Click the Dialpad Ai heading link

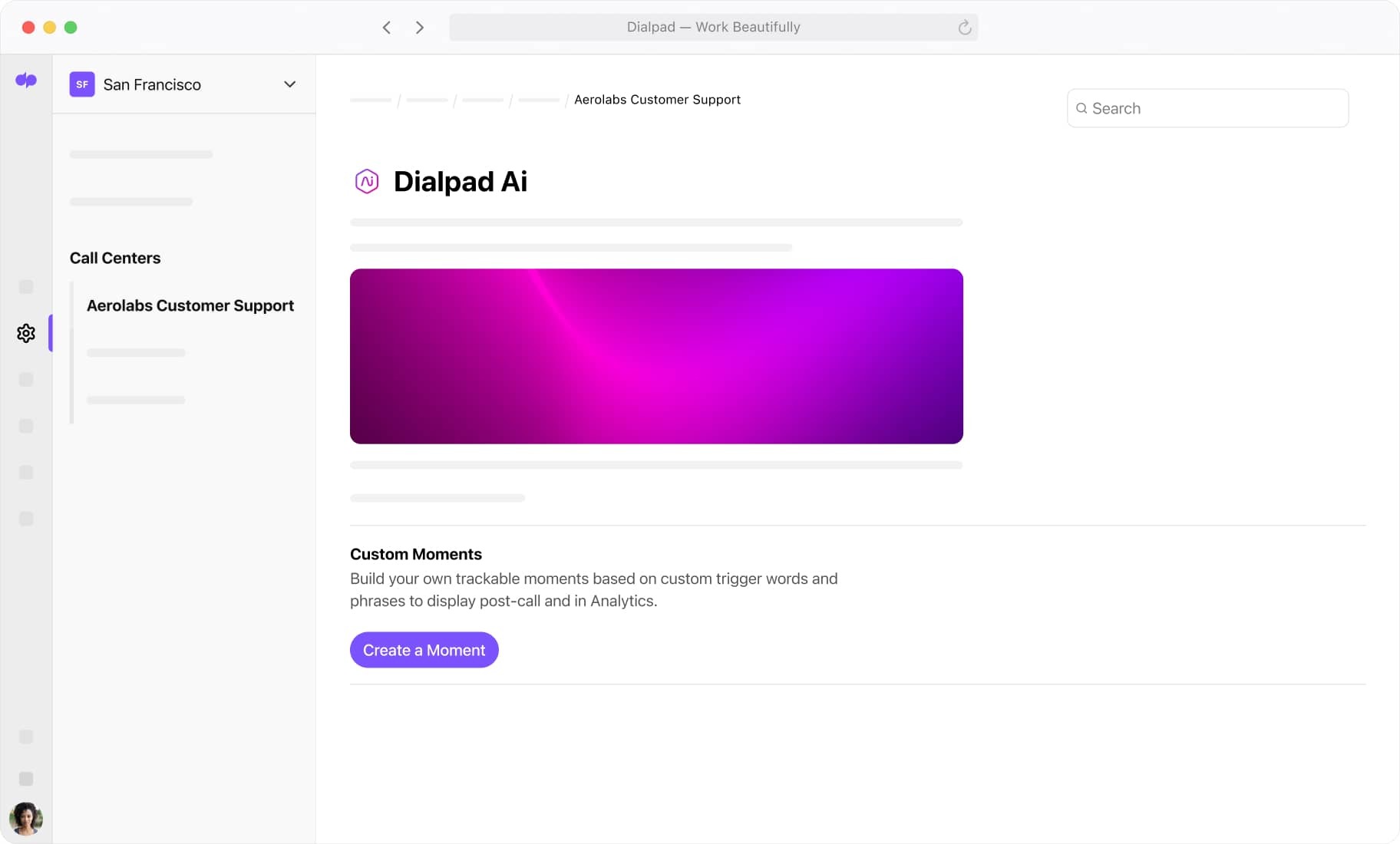(460, 181)
